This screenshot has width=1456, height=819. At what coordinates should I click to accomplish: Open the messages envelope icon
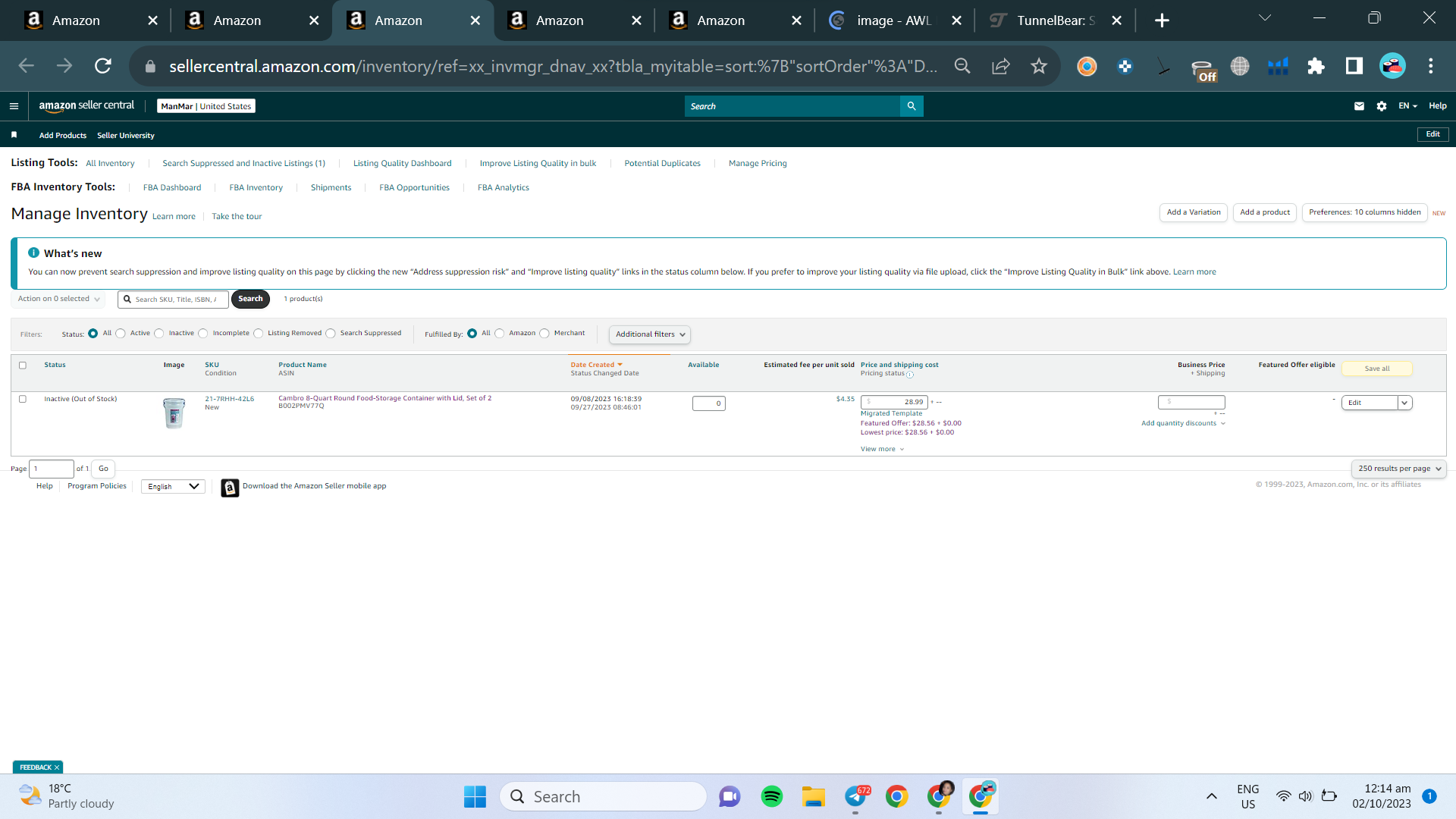(x=1359, y=106)
